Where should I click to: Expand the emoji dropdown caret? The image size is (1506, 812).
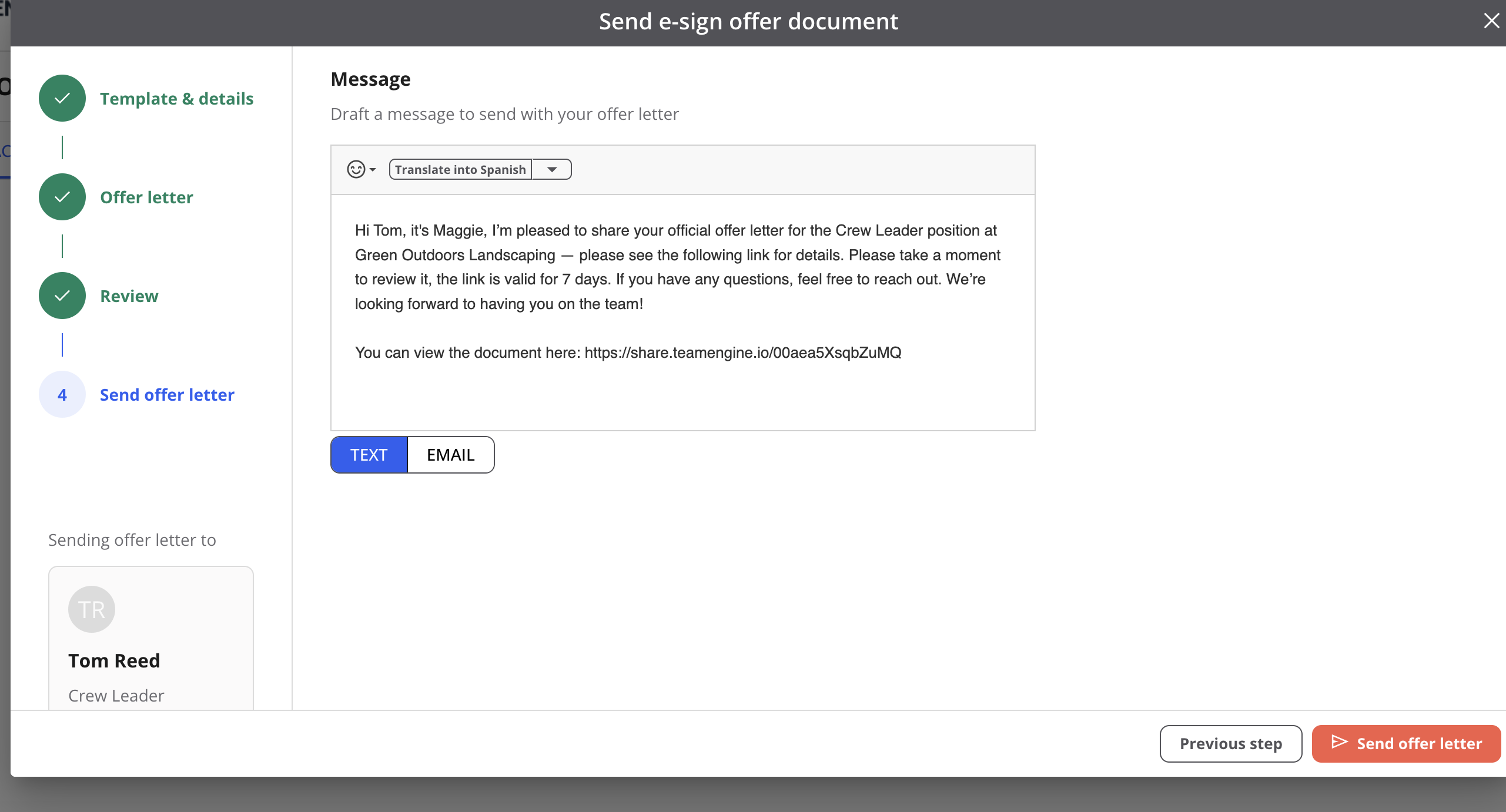click(x=373, y=170)
